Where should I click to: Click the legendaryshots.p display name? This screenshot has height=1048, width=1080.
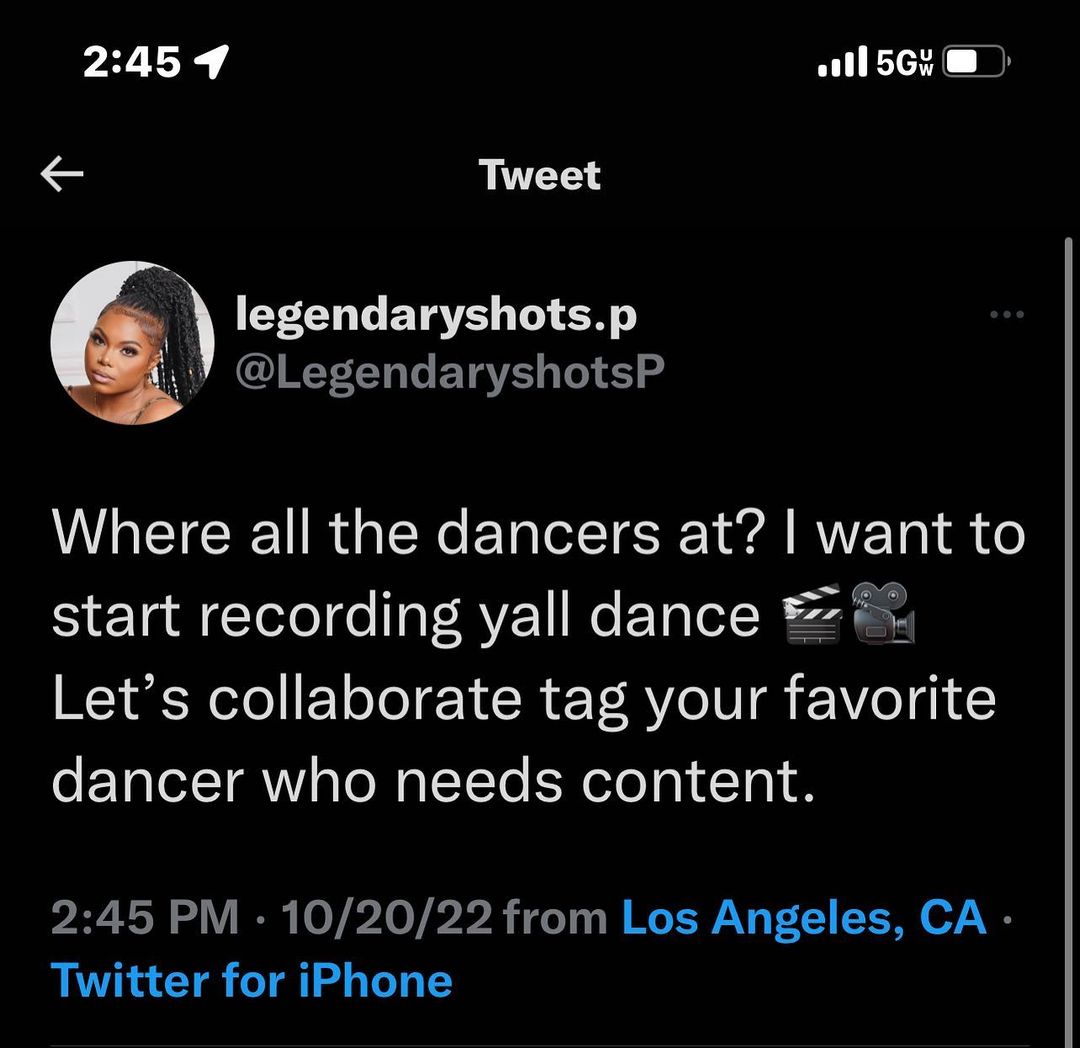pos(435,315)
